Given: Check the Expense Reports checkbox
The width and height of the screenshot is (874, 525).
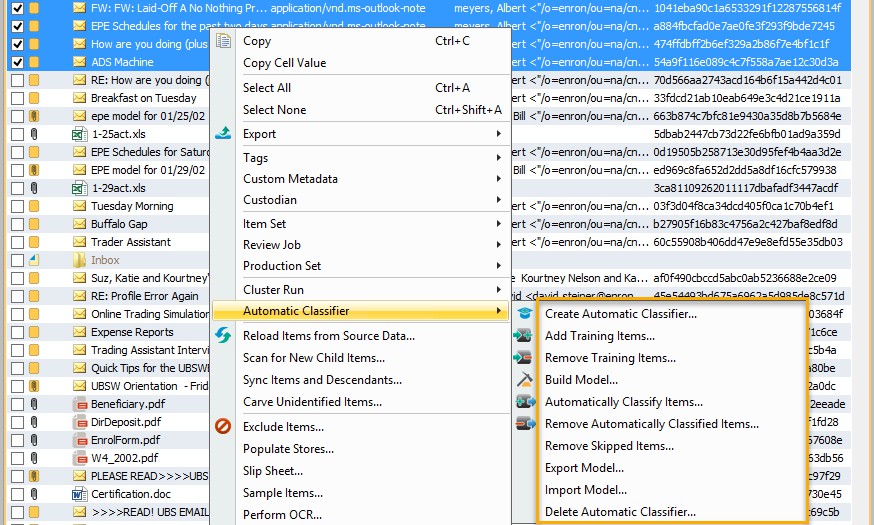Looking at the screenshot, I should [x=17, y=332].
